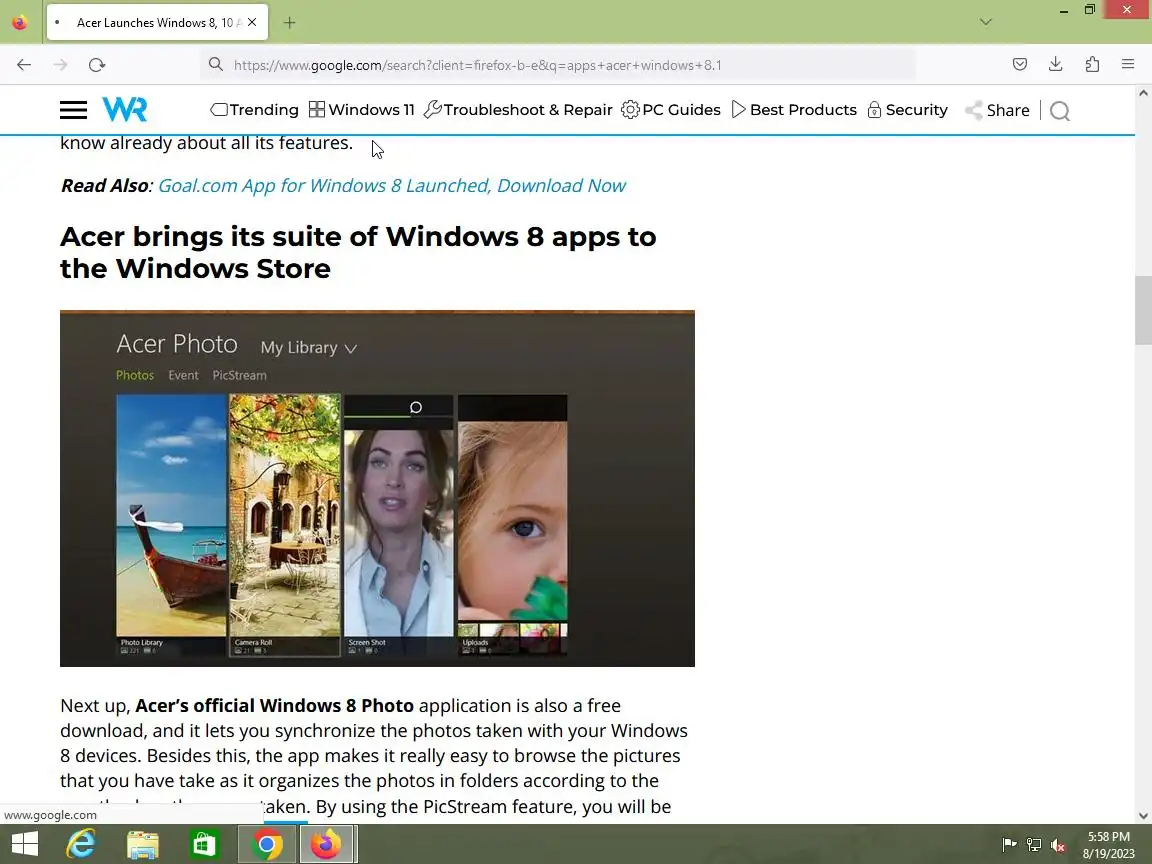Open Goal.com App for Windows 8 link
The image size is (1152, 864).
392,185
